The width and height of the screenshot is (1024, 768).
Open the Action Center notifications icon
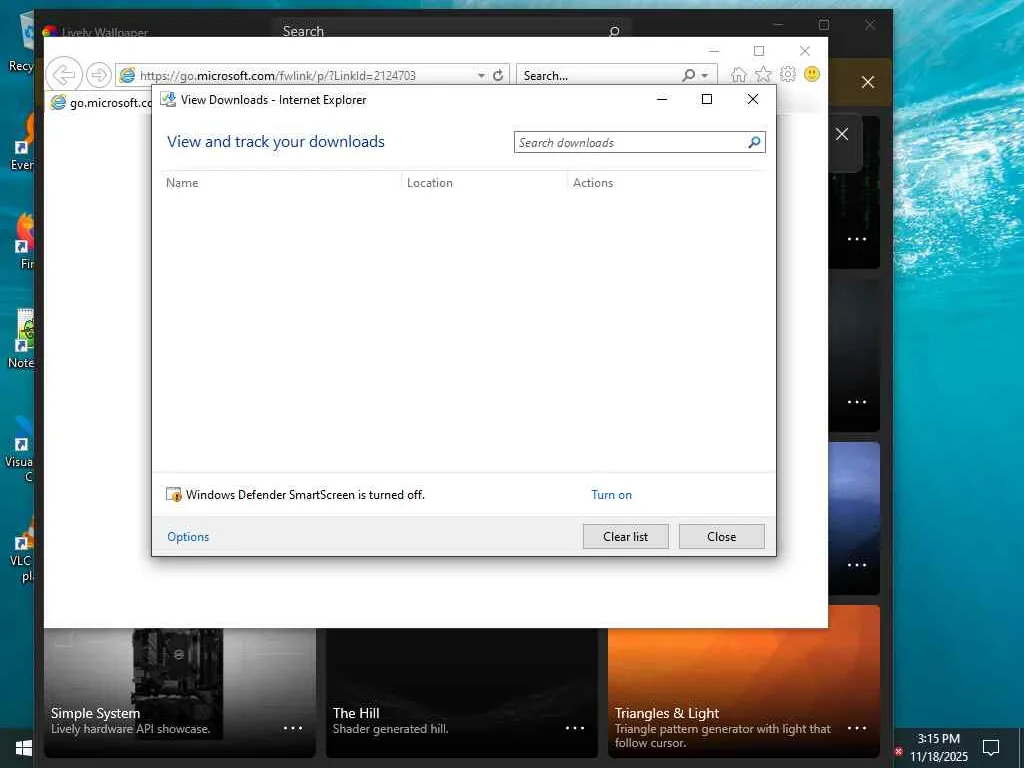click(991, 748)
